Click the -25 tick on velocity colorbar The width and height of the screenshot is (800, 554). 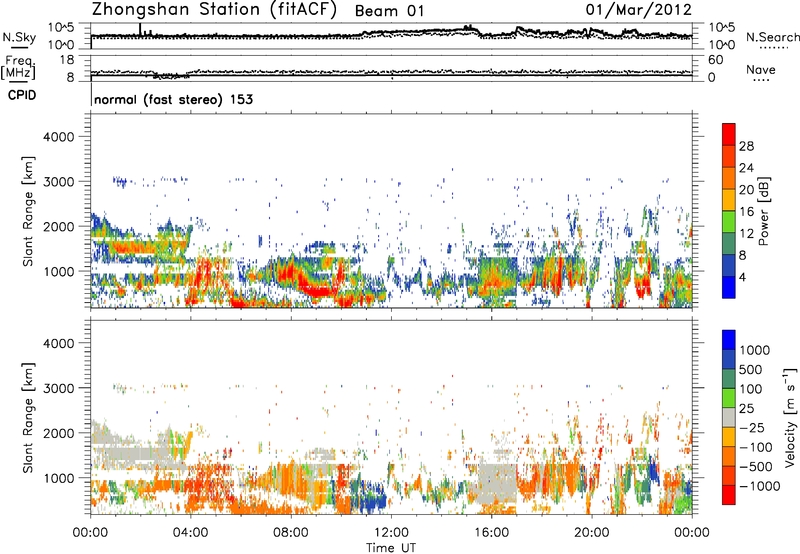(753, 427)
